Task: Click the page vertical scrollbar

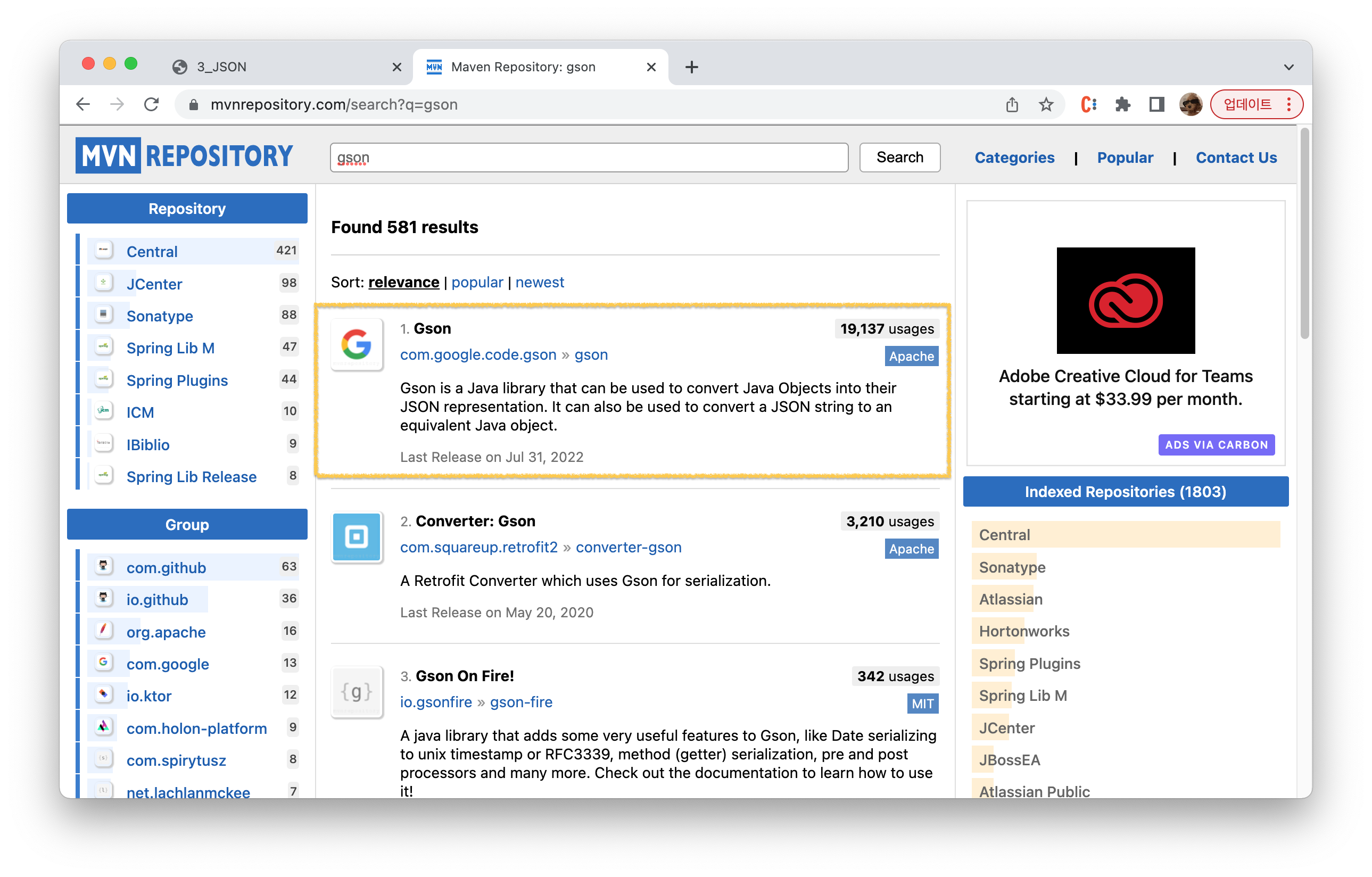Action: [x=1304, y=234]
